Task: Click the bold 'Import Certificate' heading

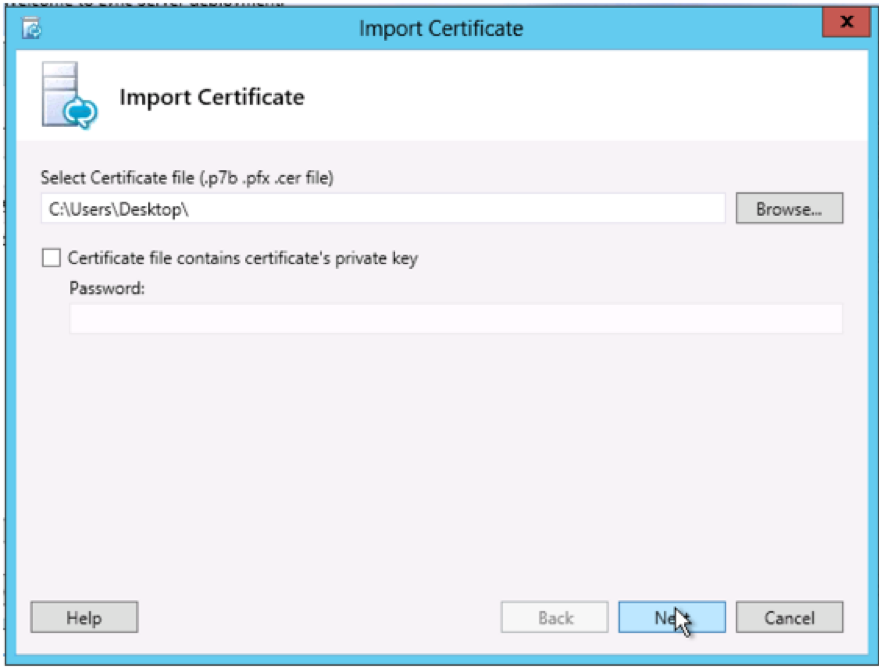Action: tap(211, 97)
